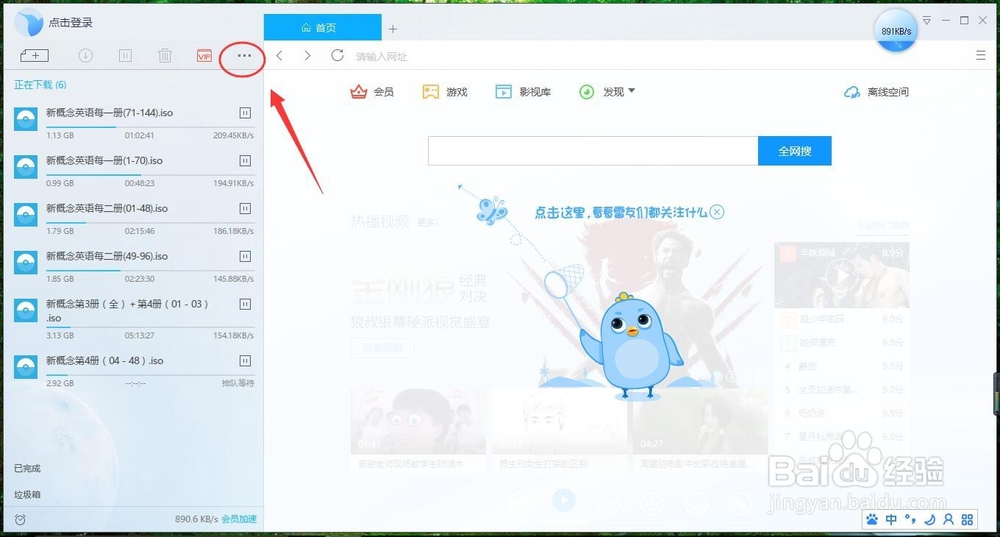Click the 891KB/s speed ball
The width and height of the screenshot is (1000, 537).
(x=895, y=31)
